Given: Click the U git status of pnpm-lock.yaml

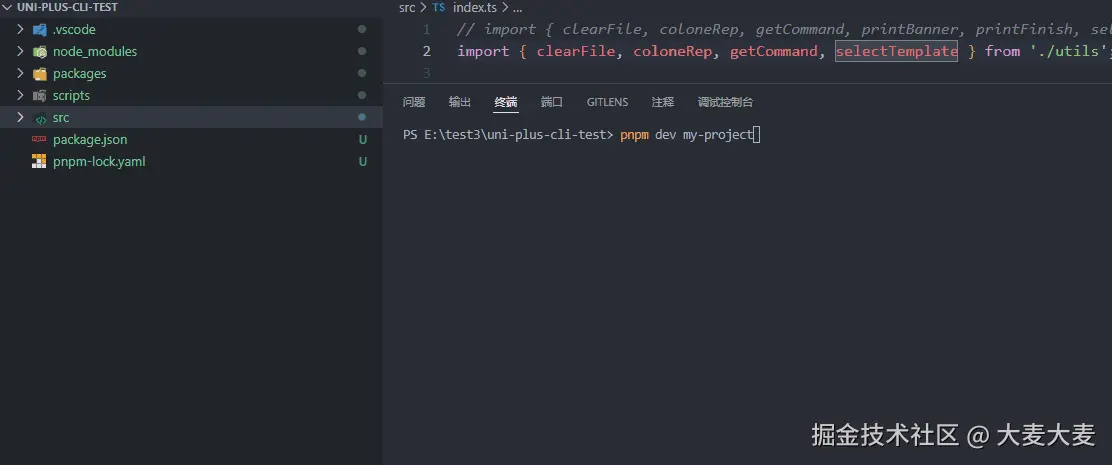Looking at the screenshot, I should (x=362, y=162).
